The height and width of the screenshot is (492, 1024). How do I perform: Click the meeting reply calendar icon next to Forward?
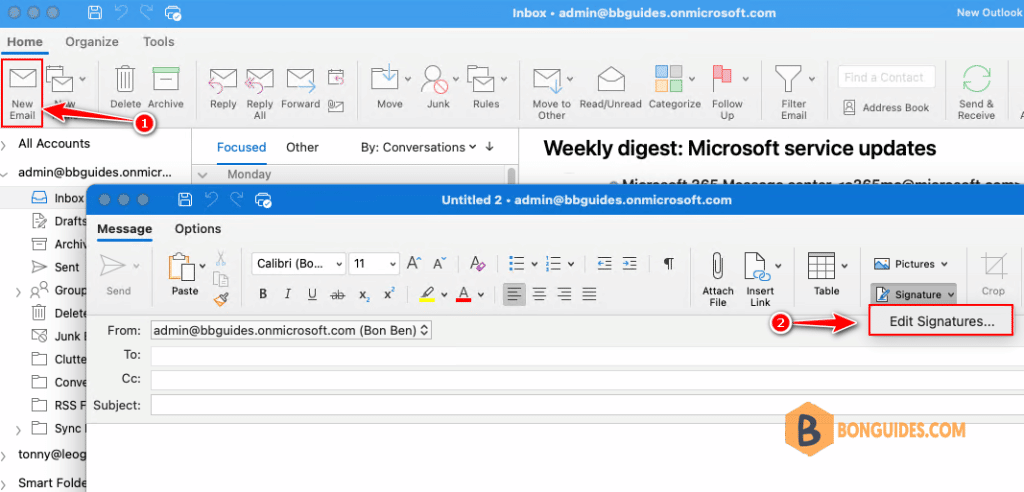point(336,78)
